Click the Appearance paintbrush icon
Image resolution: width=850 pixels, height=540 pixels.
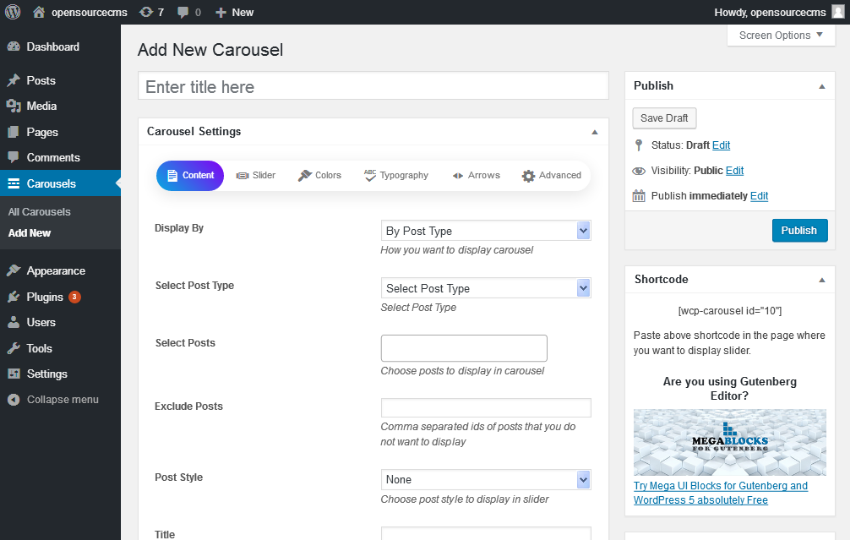14,271
